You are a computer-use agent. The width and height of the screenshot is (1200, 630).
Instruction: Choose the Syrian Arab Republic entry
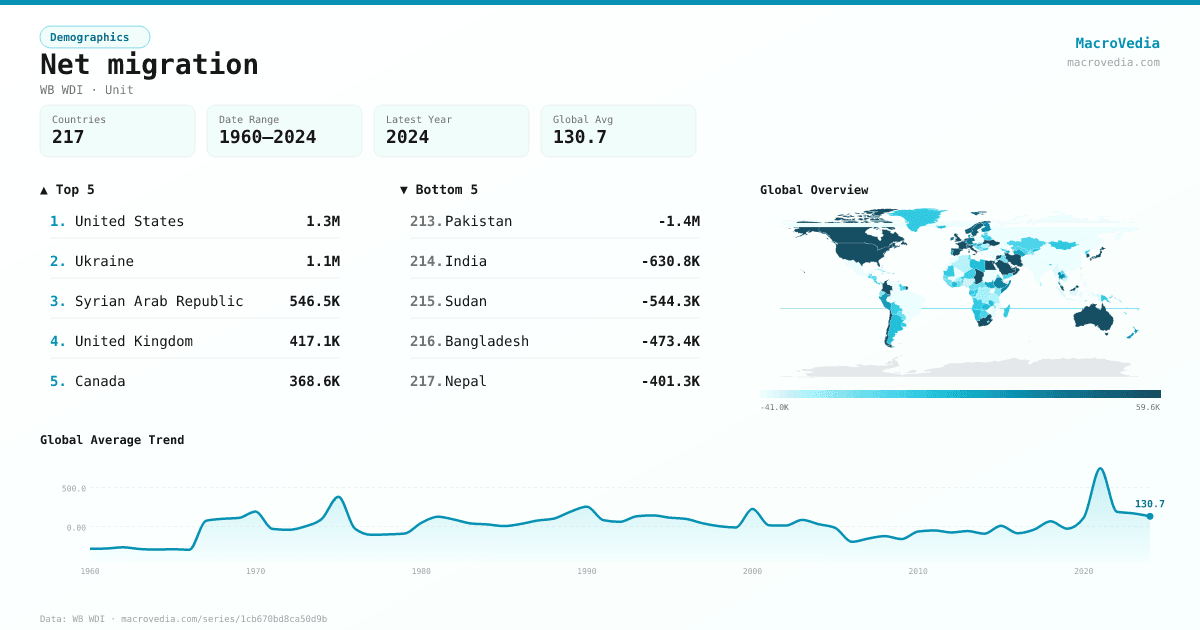tap(195, 301)
